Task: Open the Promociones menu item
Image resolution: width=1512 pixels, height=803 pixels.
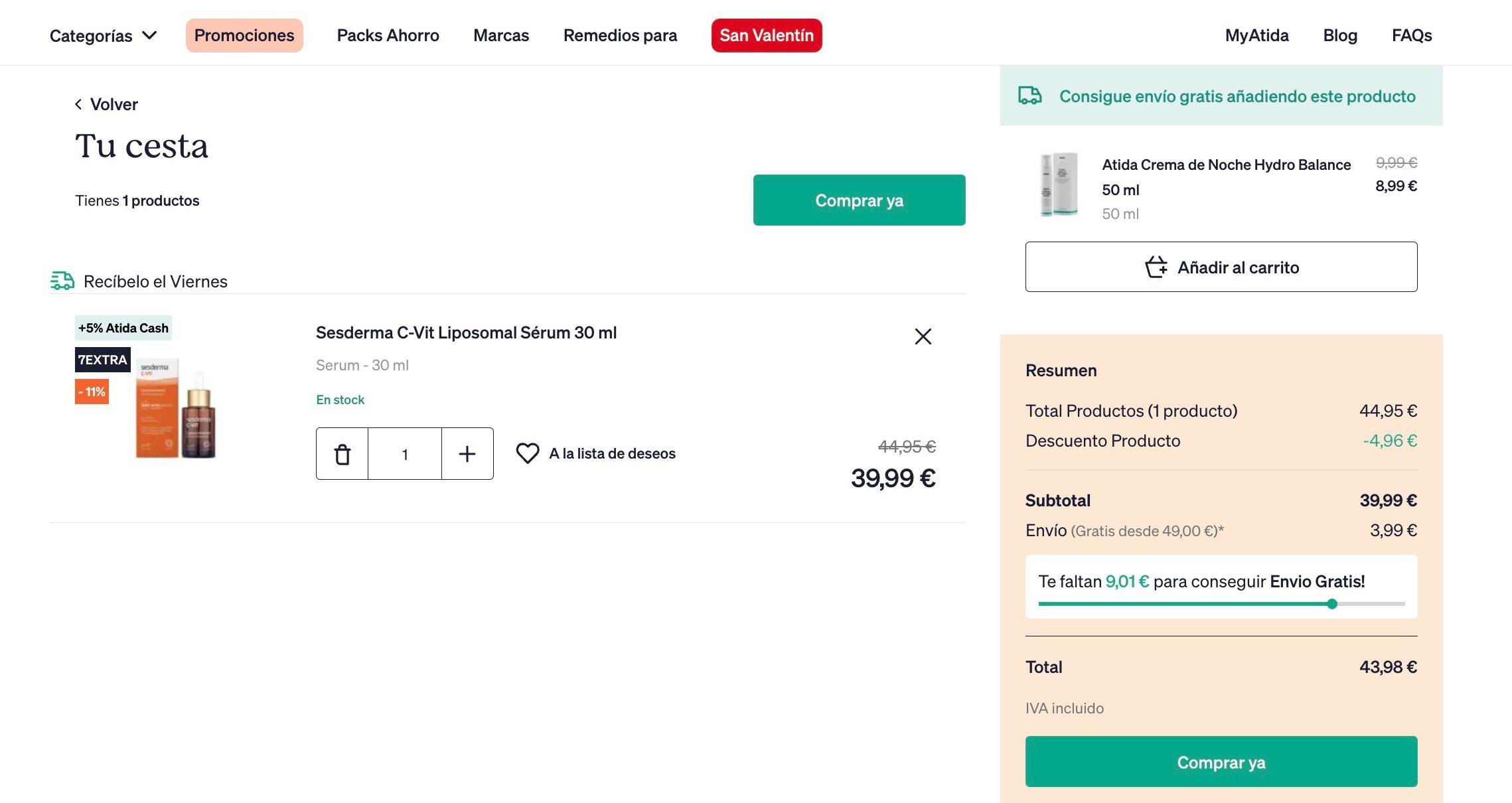Action: (x=244, y=35)
